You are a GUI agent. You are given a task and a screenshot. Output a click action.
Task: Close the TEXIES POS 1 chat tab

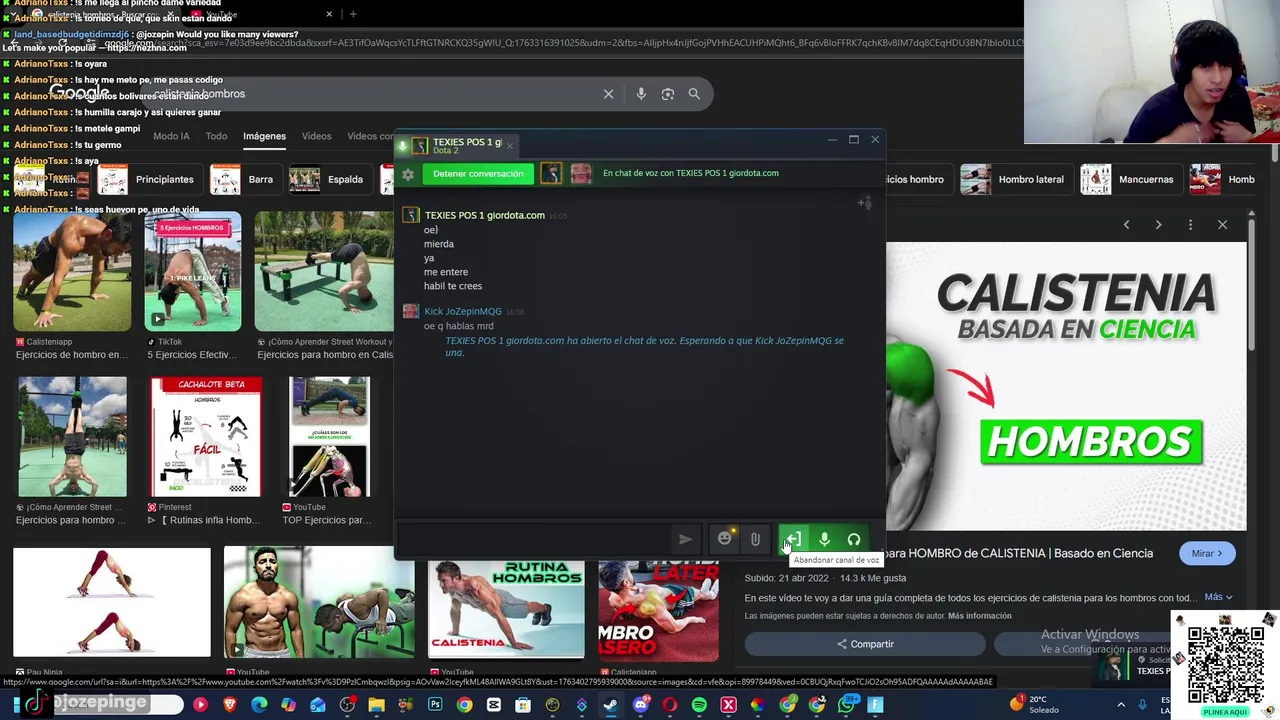(509, 146)
